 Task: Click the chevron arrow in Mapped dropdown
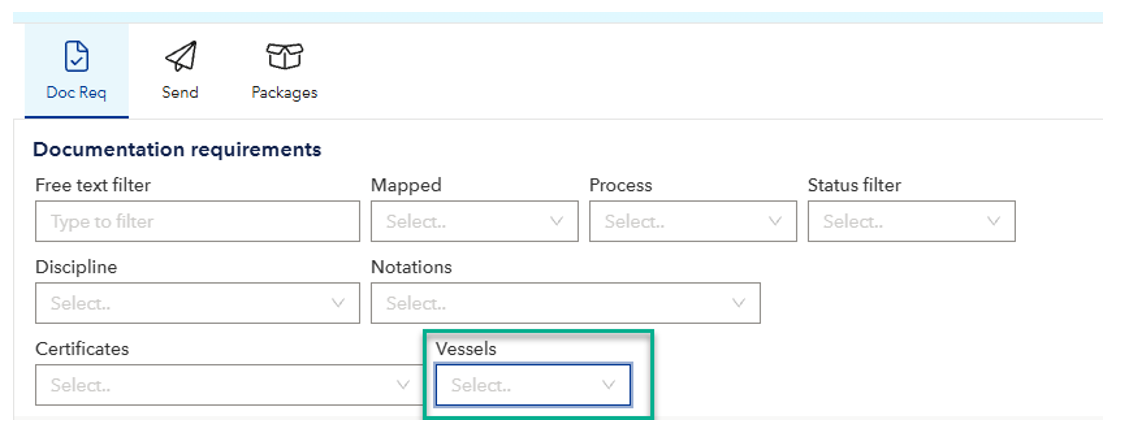557,221
